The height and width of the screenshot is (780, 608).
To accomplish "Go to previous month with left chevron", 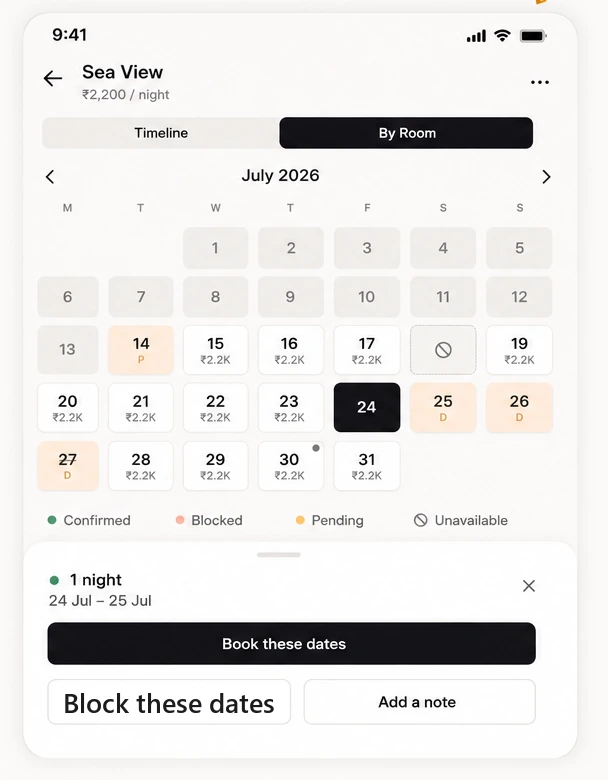I will [x=50, y=177].
